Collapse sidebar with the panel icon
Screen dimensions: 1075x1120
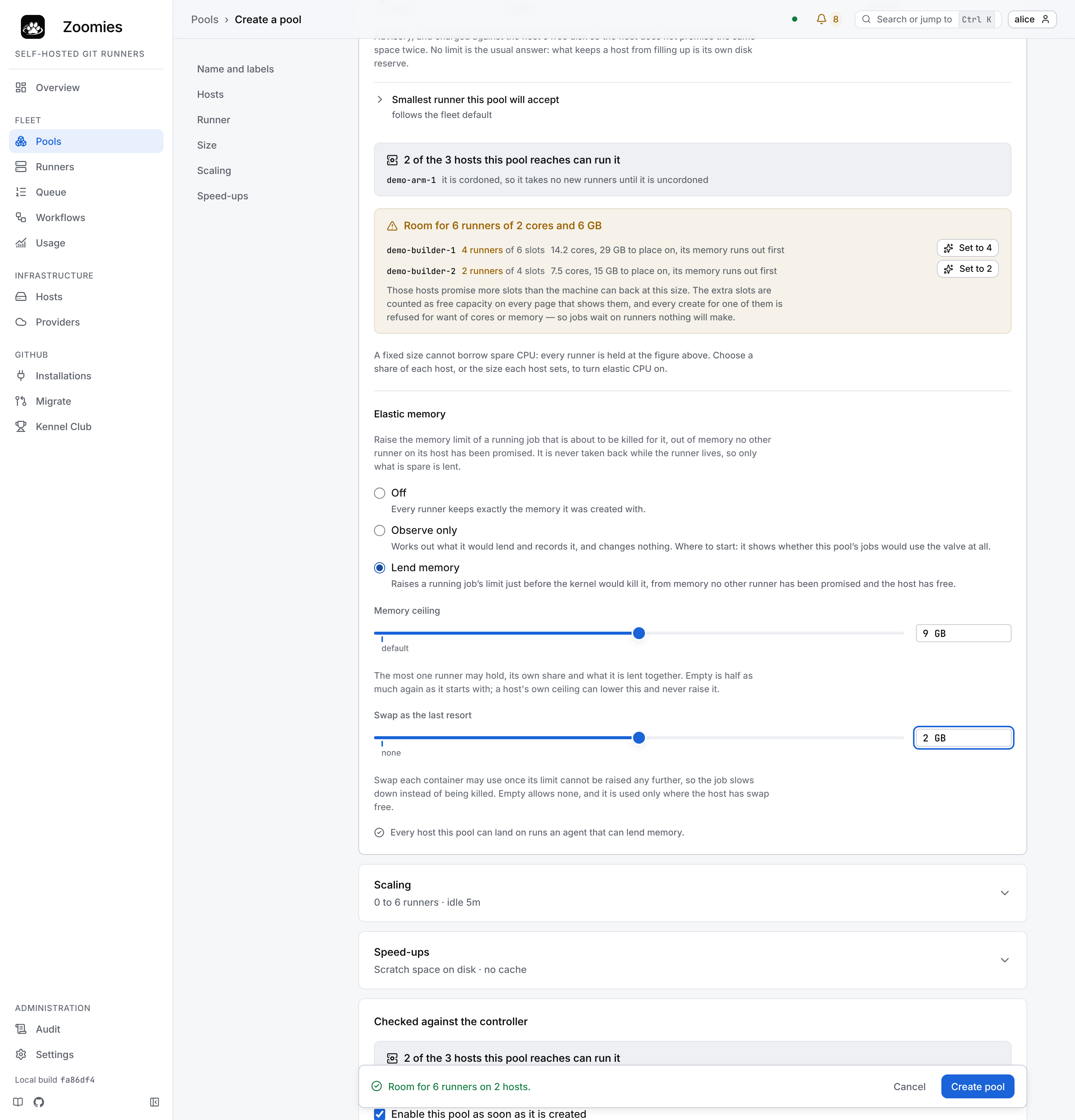pos(154,1102)
